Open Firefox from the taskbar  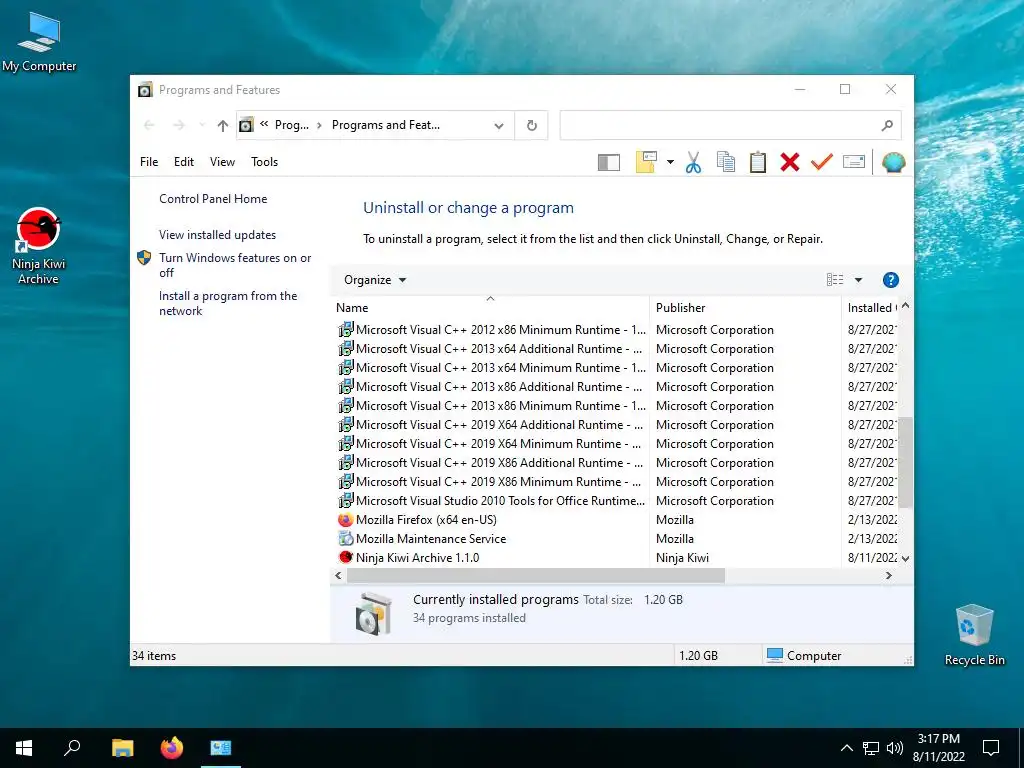coord(172,748)
